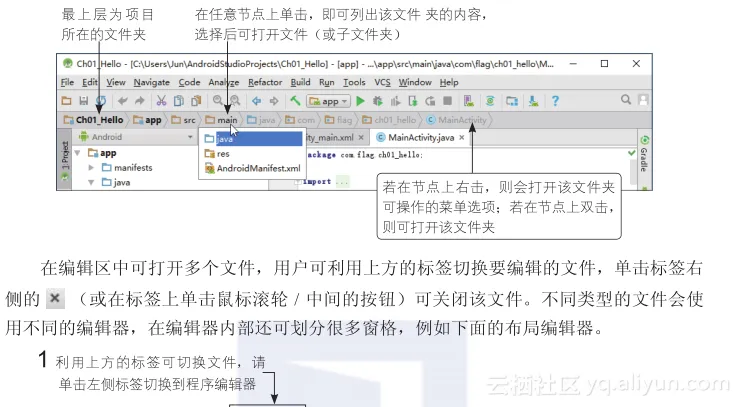Viewport: 741px width, 407px height.
Task: Click the Copy icon in toolbar
Action: click(x=179, y=101)
